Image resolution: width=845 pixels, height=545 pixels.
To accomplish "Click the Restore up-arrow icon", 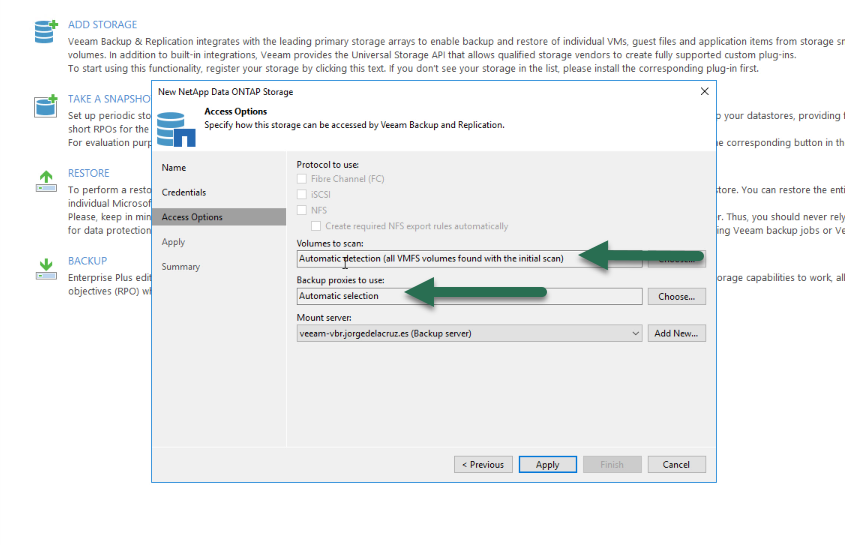I will pyautogui.click(x=46, y=182).
